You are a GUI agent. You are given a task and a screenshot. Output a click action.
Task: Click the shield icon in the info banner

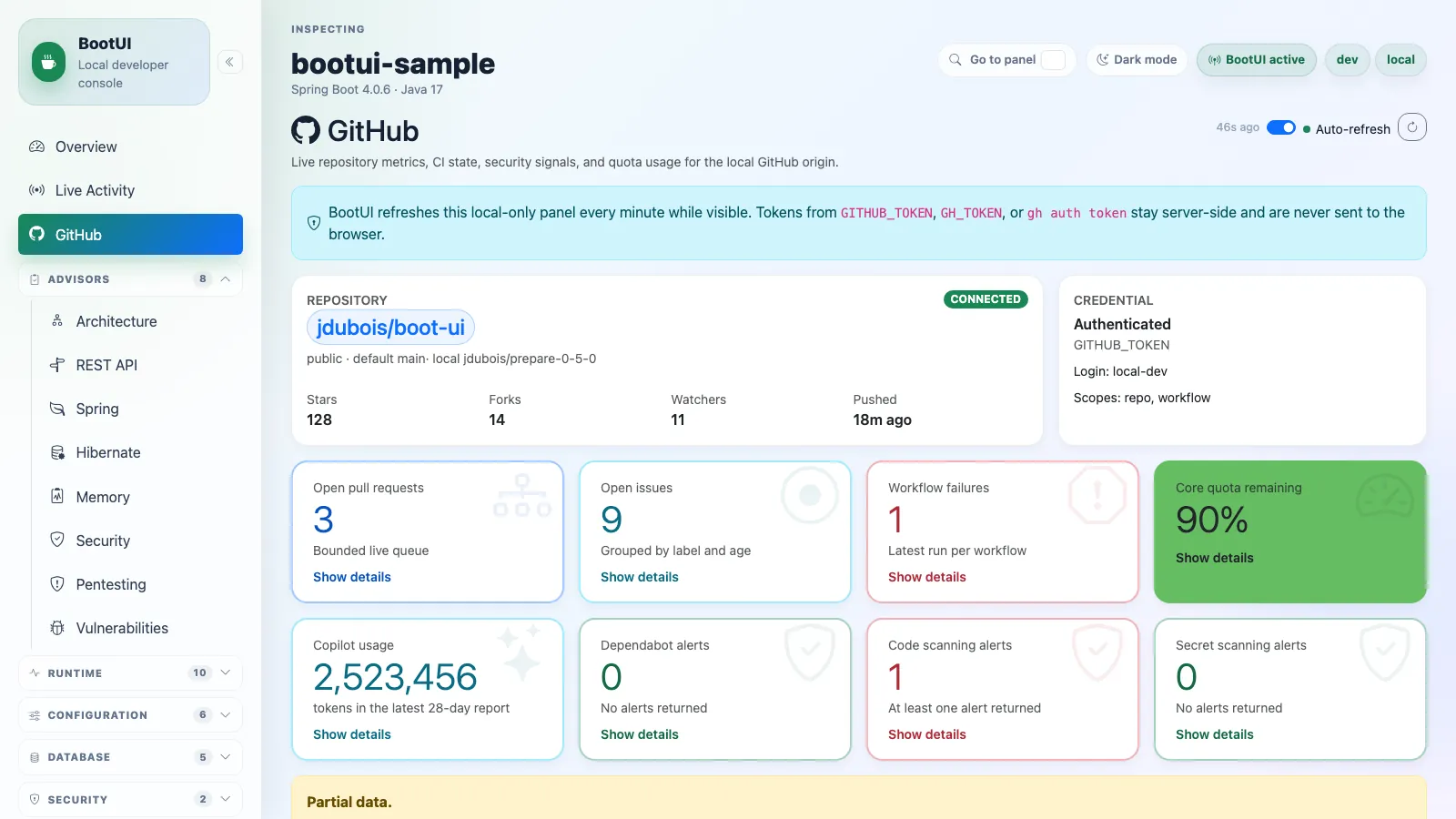point(314,223)
